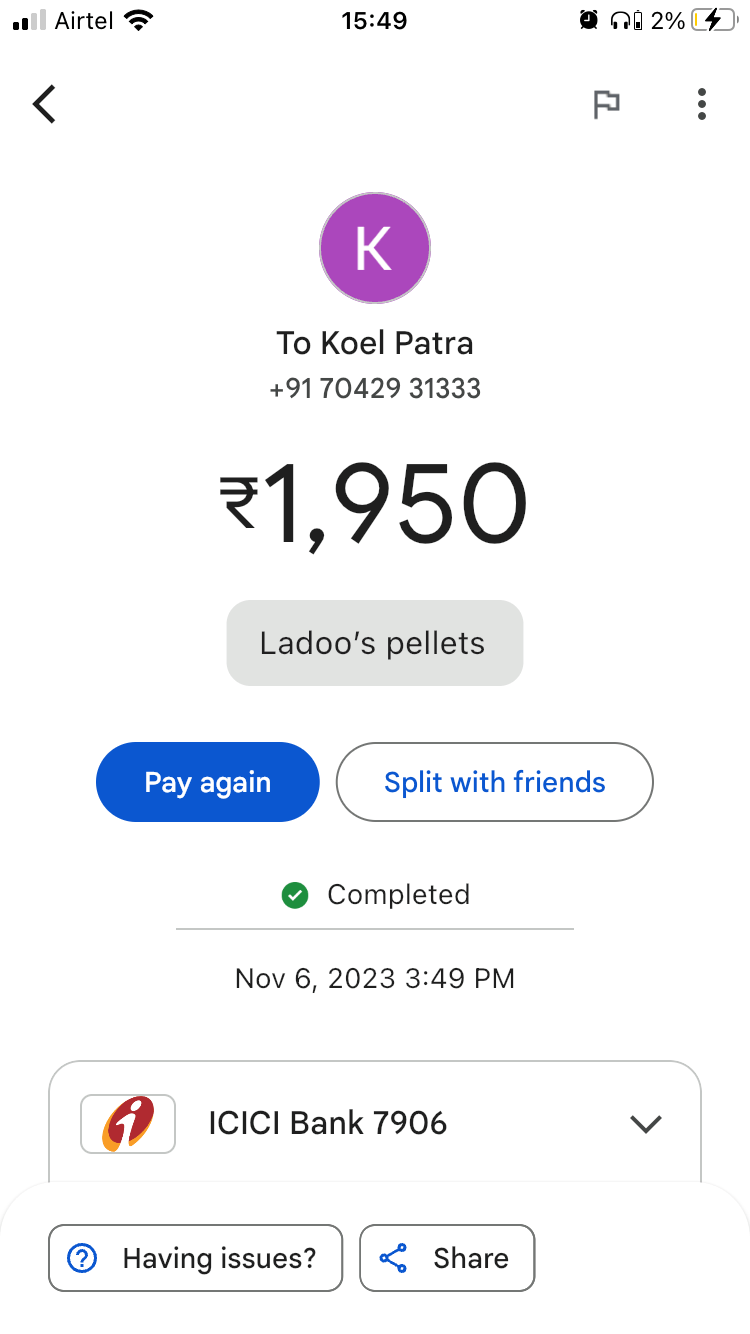Tap the To Koel Patra name

coord(375,343)
